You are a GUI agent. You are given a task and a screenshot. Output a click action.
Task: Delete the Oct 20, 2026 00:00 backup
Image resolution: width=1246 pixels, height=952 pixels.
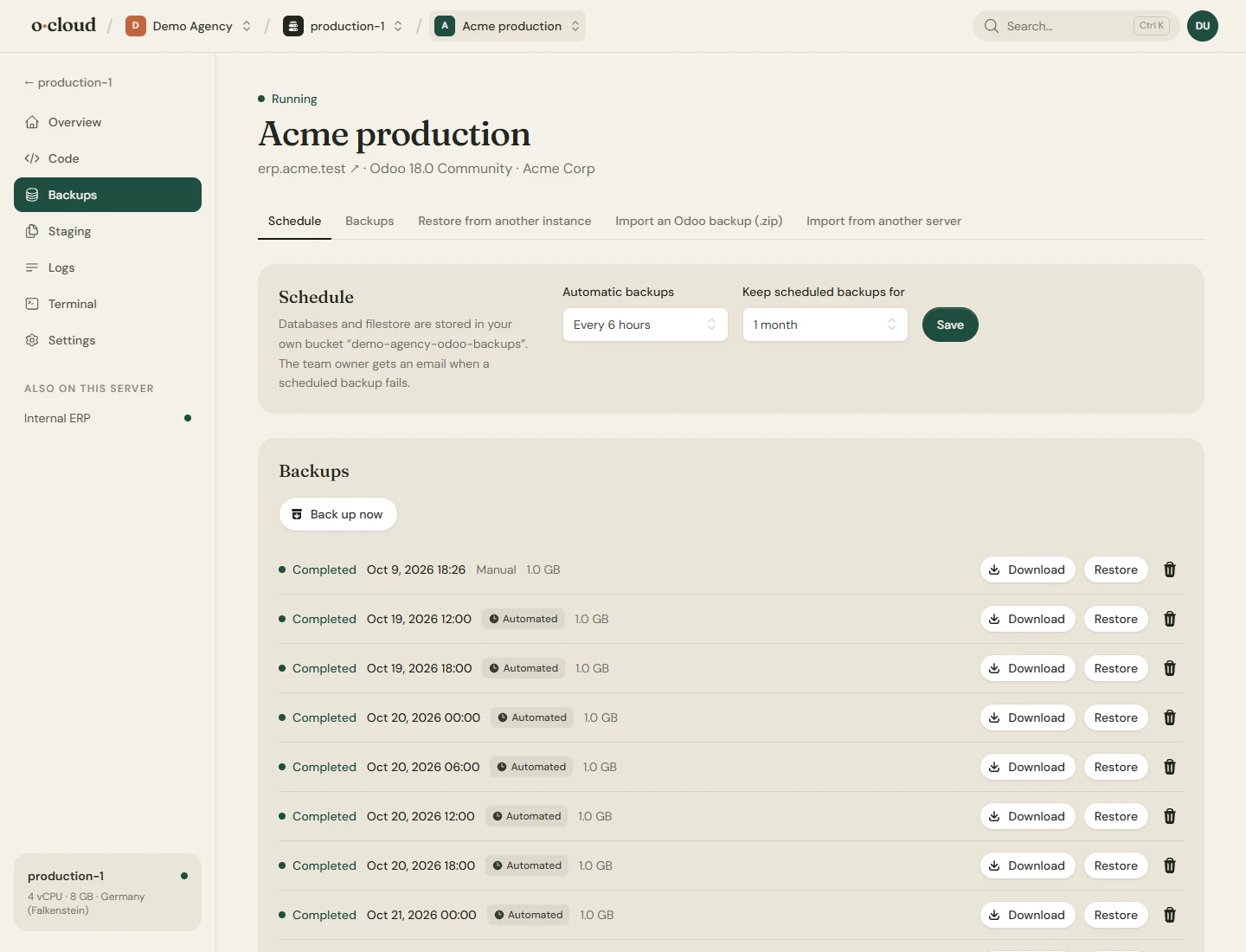click(1170, 717)
